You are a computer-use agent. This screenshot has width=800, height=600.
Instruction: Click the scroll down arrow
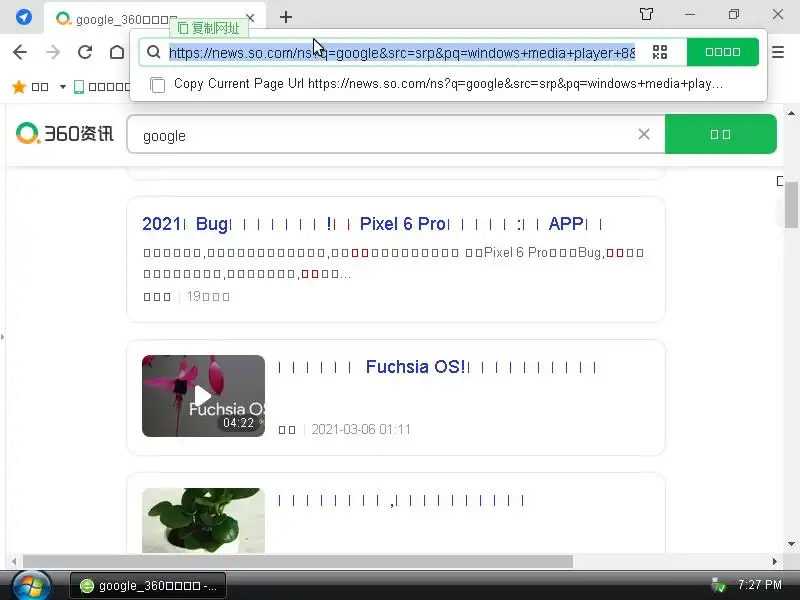pos(791,544)
